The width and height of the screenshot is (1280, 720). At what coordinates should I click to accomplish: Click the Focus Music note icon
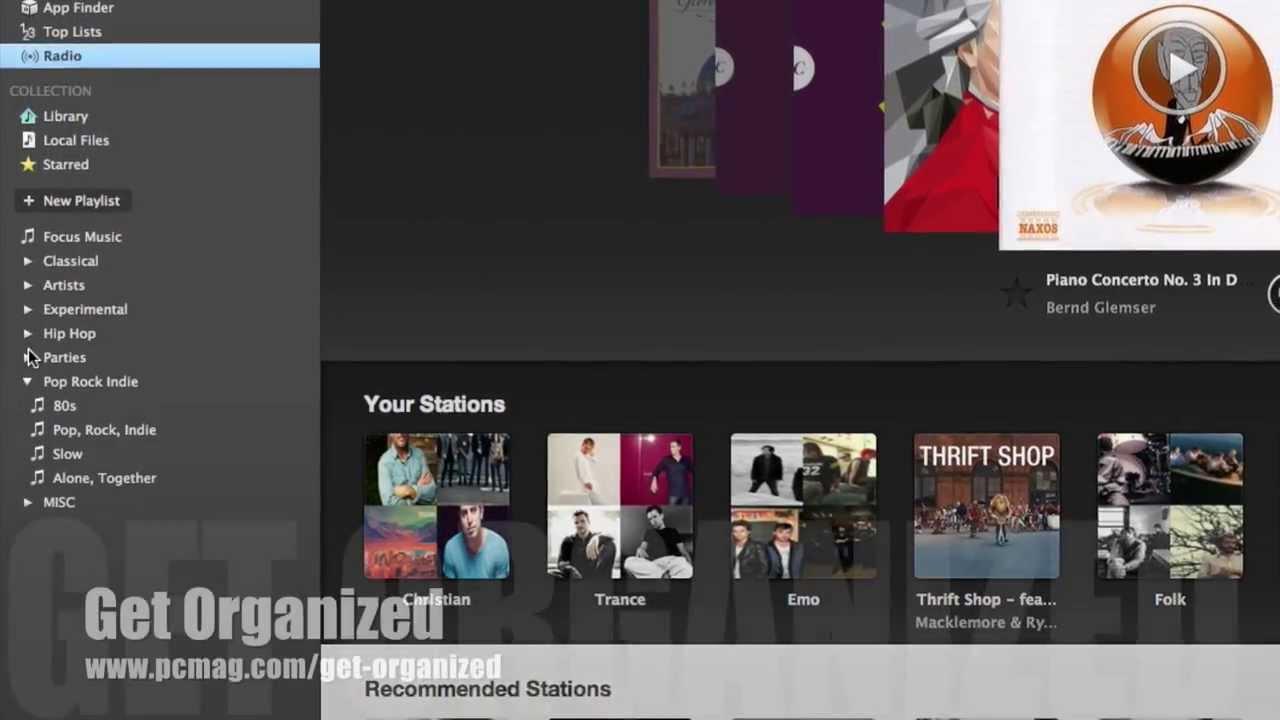point(28,236)
